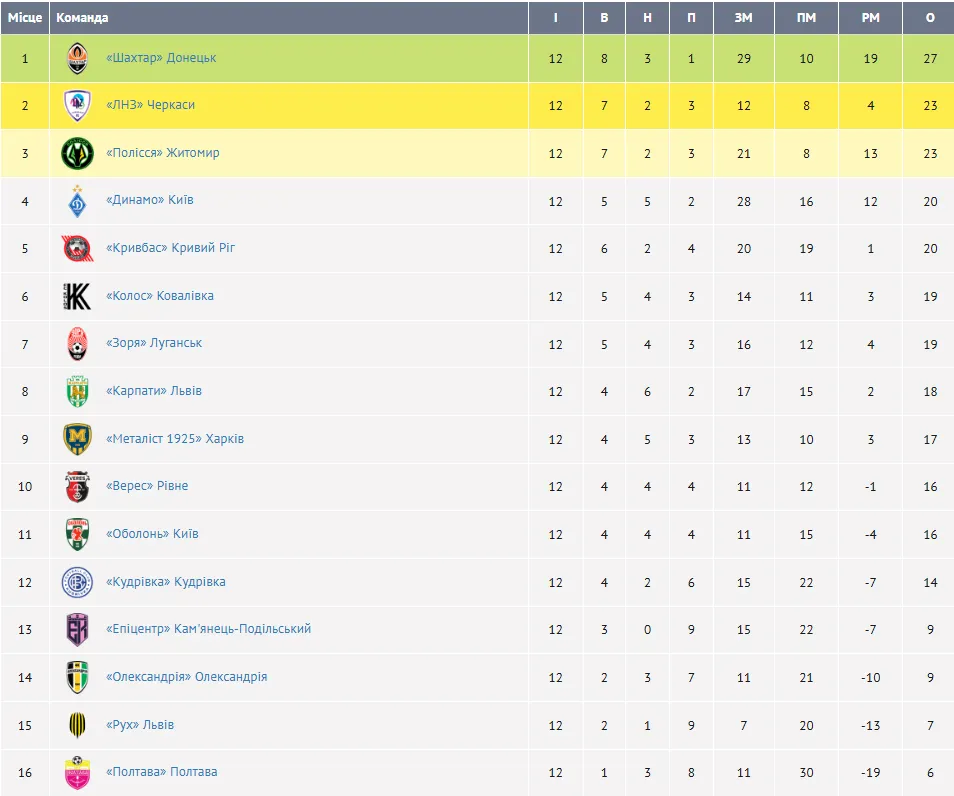This screenshot has height=796, width=954.
Task: Open the «Оболонь» Київ team link
Action: (152, 534)
